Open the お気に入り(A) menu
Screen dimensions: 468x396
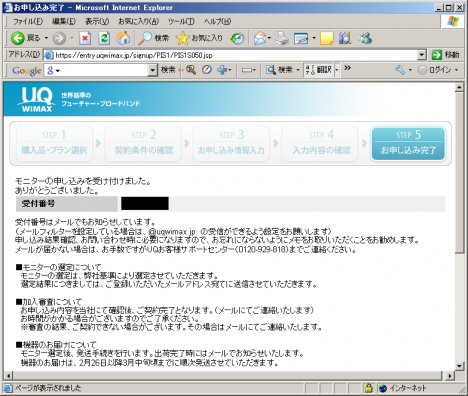coord(138,22)
